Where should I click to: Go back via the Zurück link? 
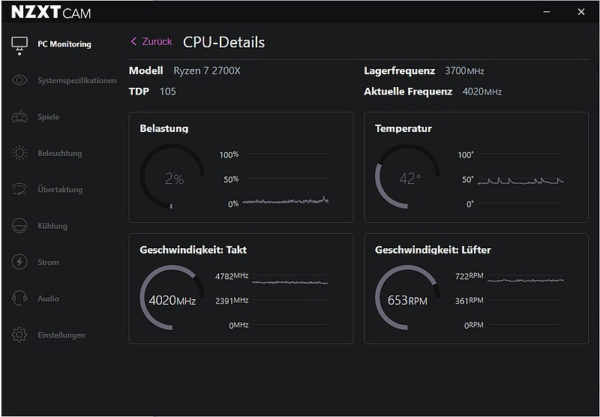[x=157, y=42]
